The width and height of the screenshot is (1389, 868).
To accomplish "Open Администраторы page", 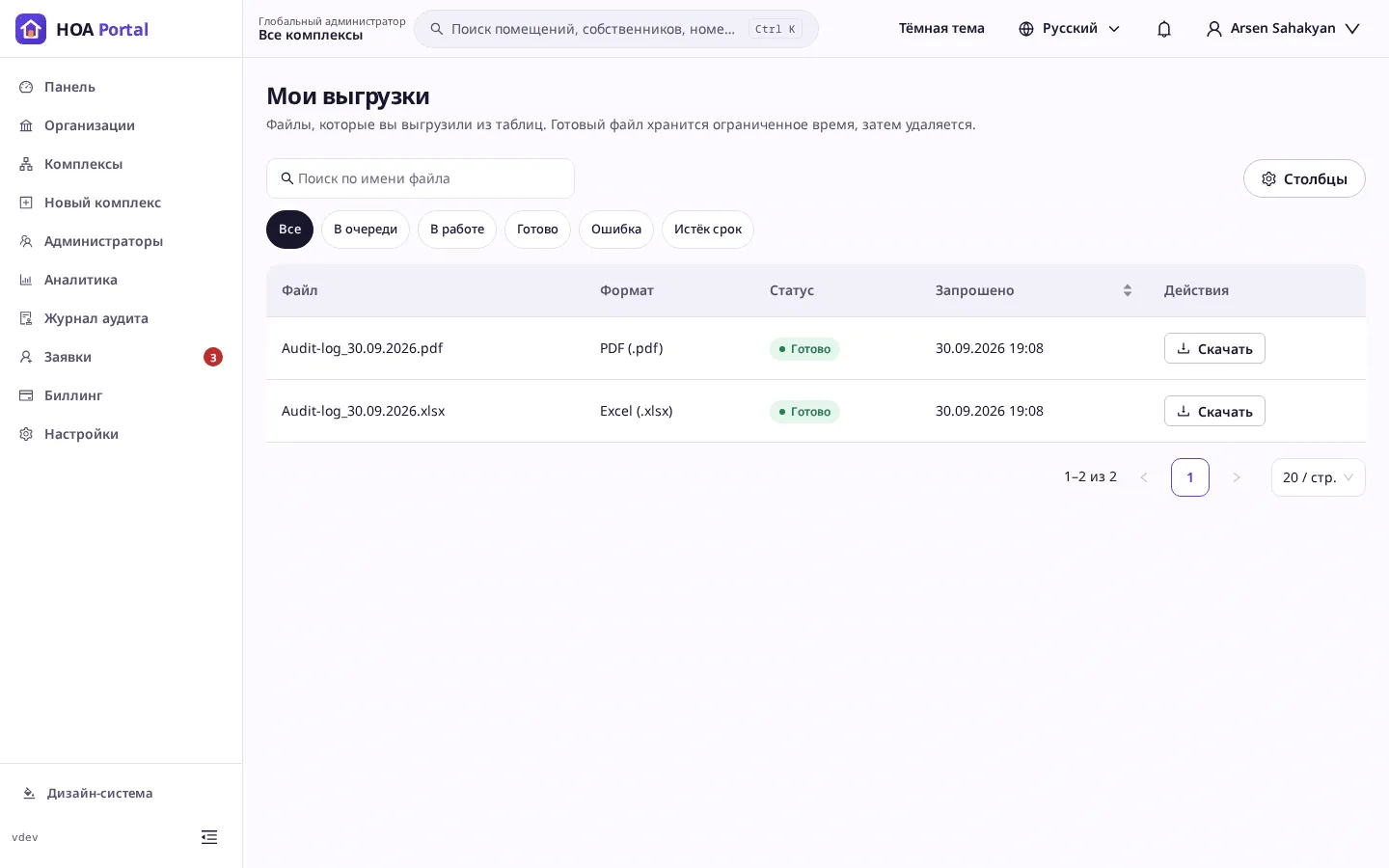I will pos(121,241).
